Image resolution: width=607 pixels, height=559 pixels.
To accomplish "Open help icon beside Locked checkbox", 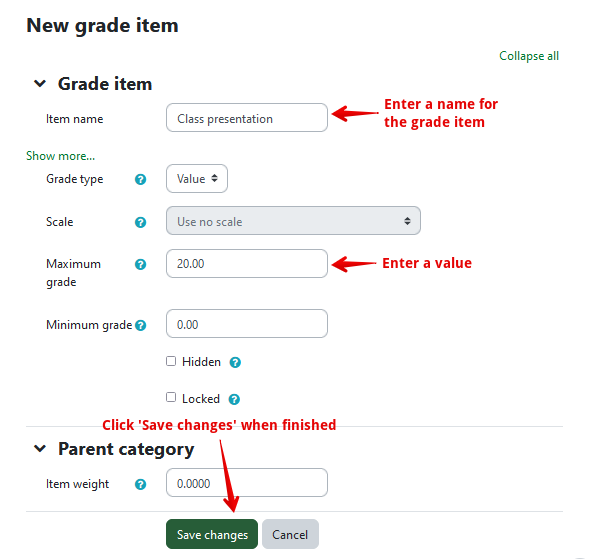I will point(233,398).
